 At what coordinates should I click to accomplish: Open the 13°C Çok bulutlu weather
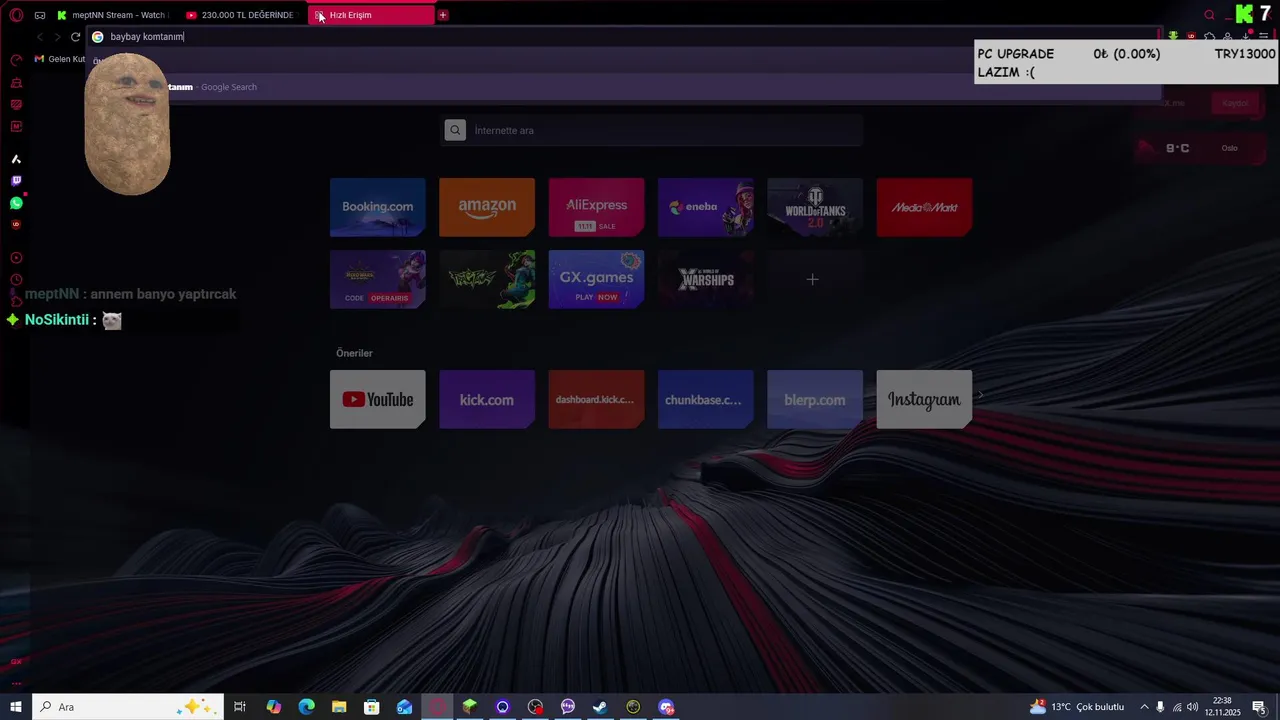[x=1078, y=707]
